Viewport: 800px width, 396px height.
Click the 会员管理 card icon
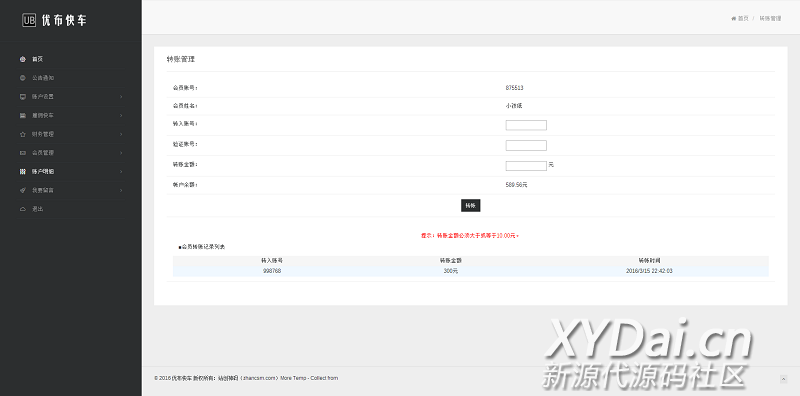(x=22, y=153)
